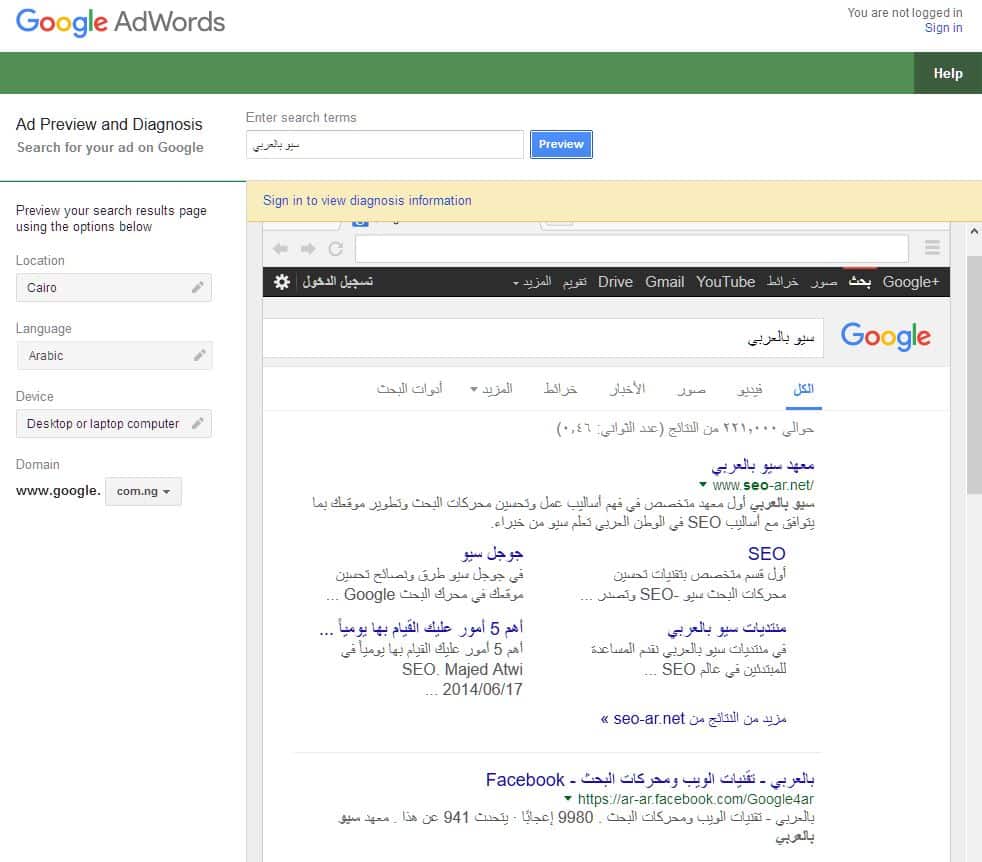Open the Drive link in black bar
This screenshot has height=862, width=982.
(615, 282)
